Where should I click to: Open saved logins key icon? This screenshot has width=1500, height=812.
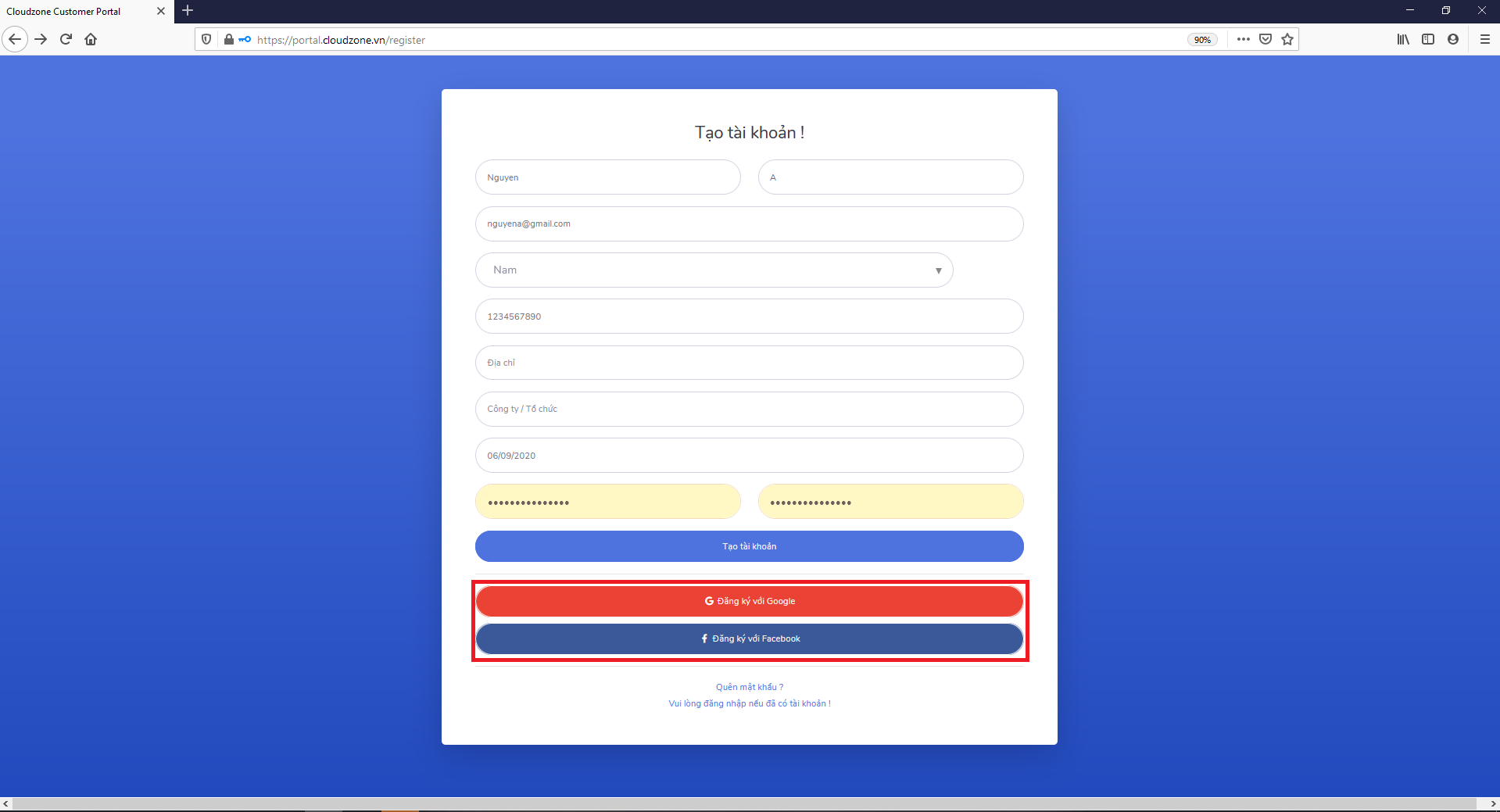[245, 39]
